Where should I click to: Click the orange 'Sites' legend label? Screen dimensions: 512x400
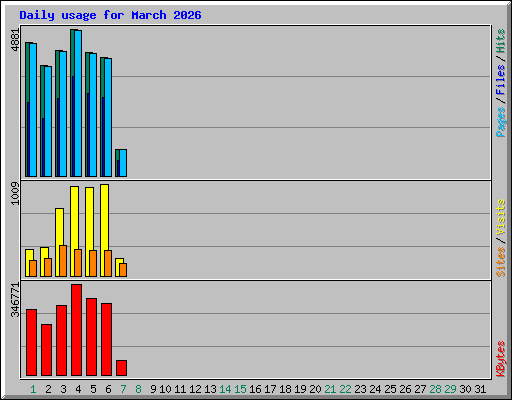501,262
